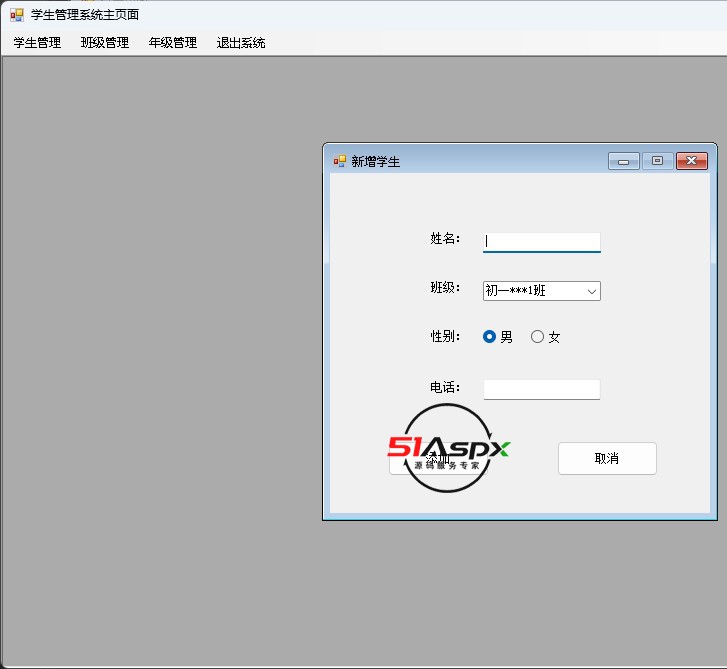Click the 性别: label

pyautogui.click(x=445, y=337)
